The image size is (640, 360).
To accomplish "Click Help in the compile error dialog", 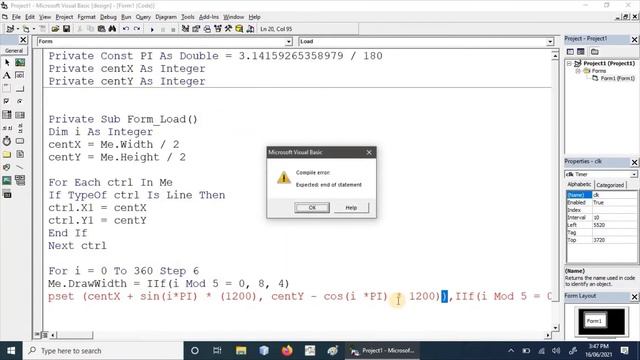I will point(351,208).
